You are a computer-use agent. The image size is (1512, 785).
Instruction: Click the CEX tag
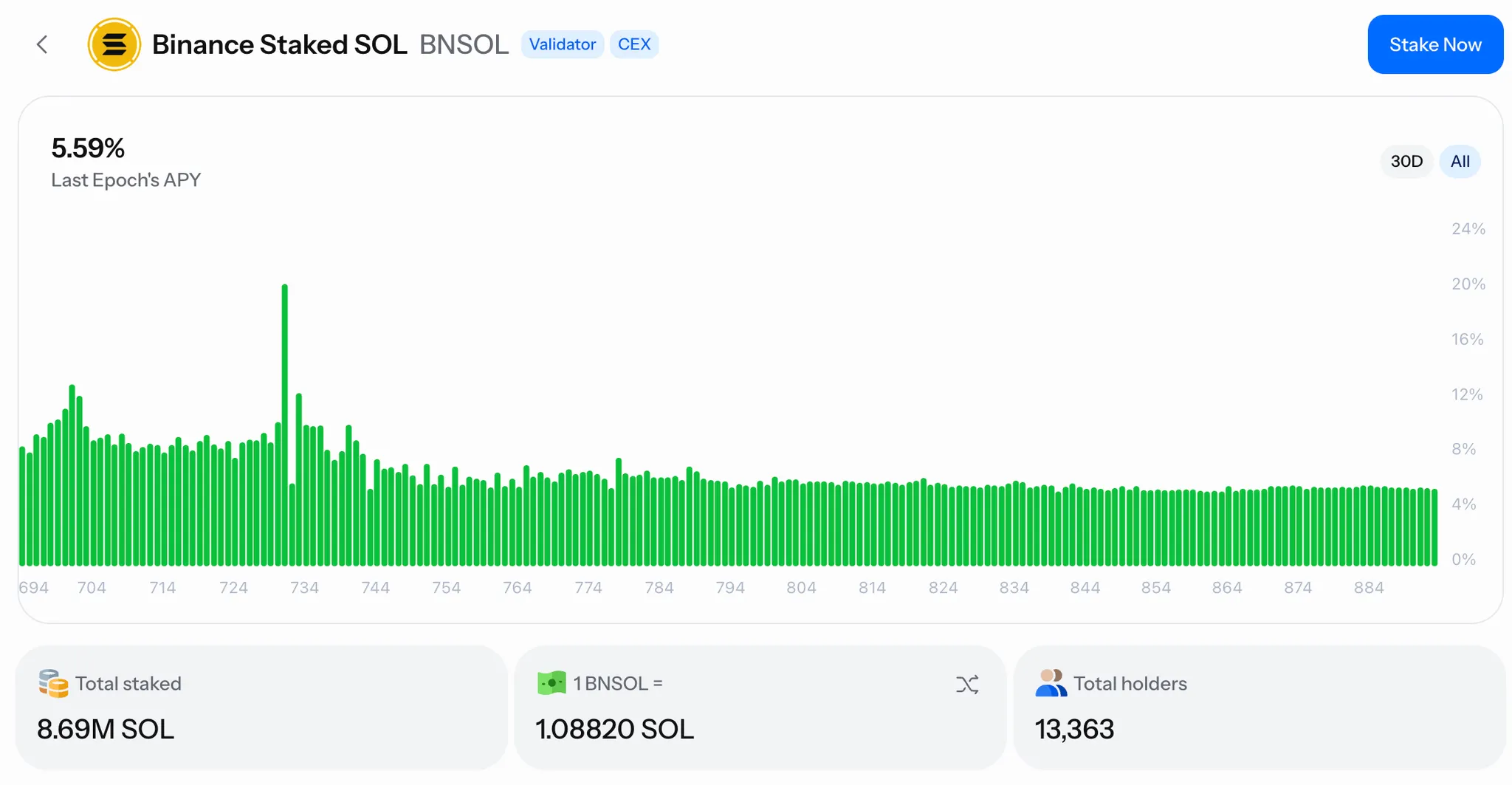point(633,45)
